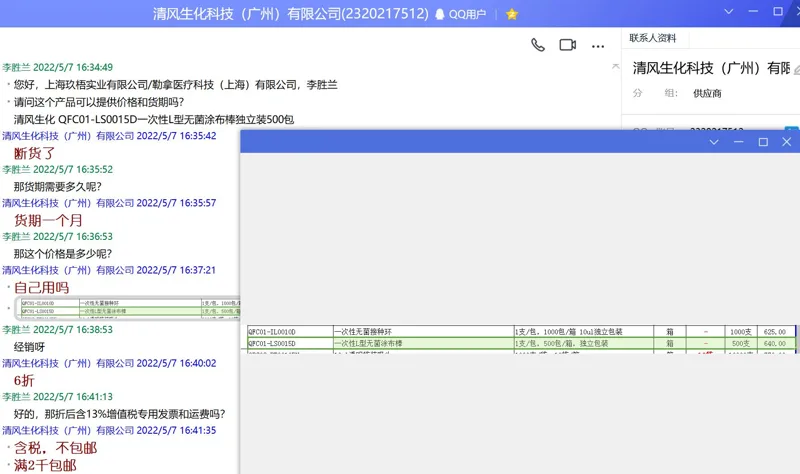Click the message 请问这个产品可以提供价格和货期吗?

coord(99,102)
